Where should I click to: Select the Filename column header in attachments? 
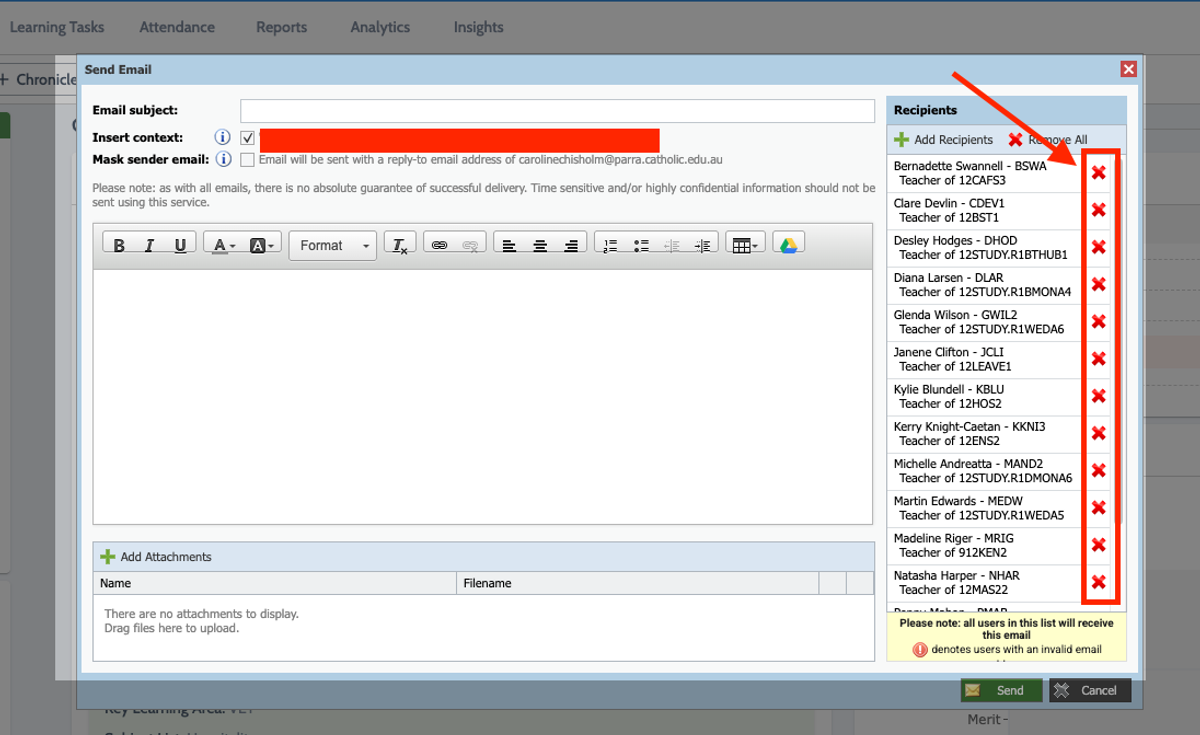coord(637,583)
